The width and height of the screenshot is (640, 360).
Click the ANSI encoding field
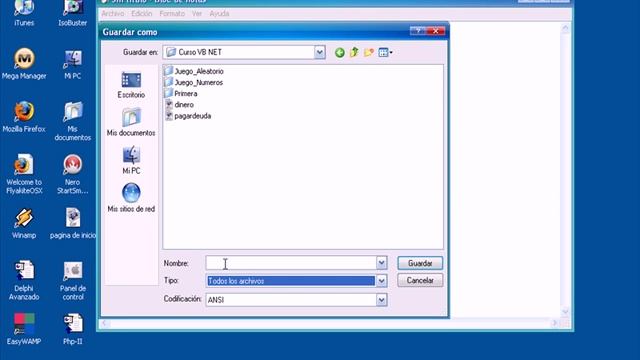291,300
